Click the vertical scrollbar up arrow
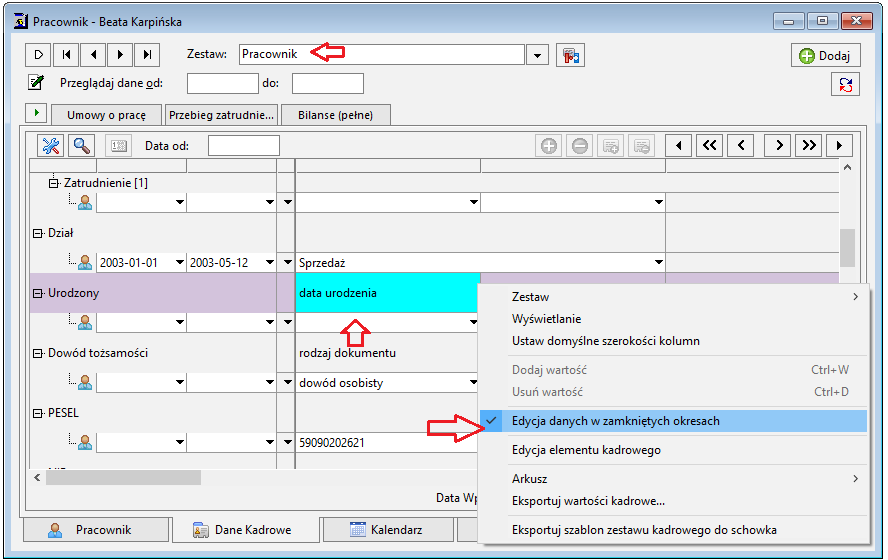 pos(847,168)
